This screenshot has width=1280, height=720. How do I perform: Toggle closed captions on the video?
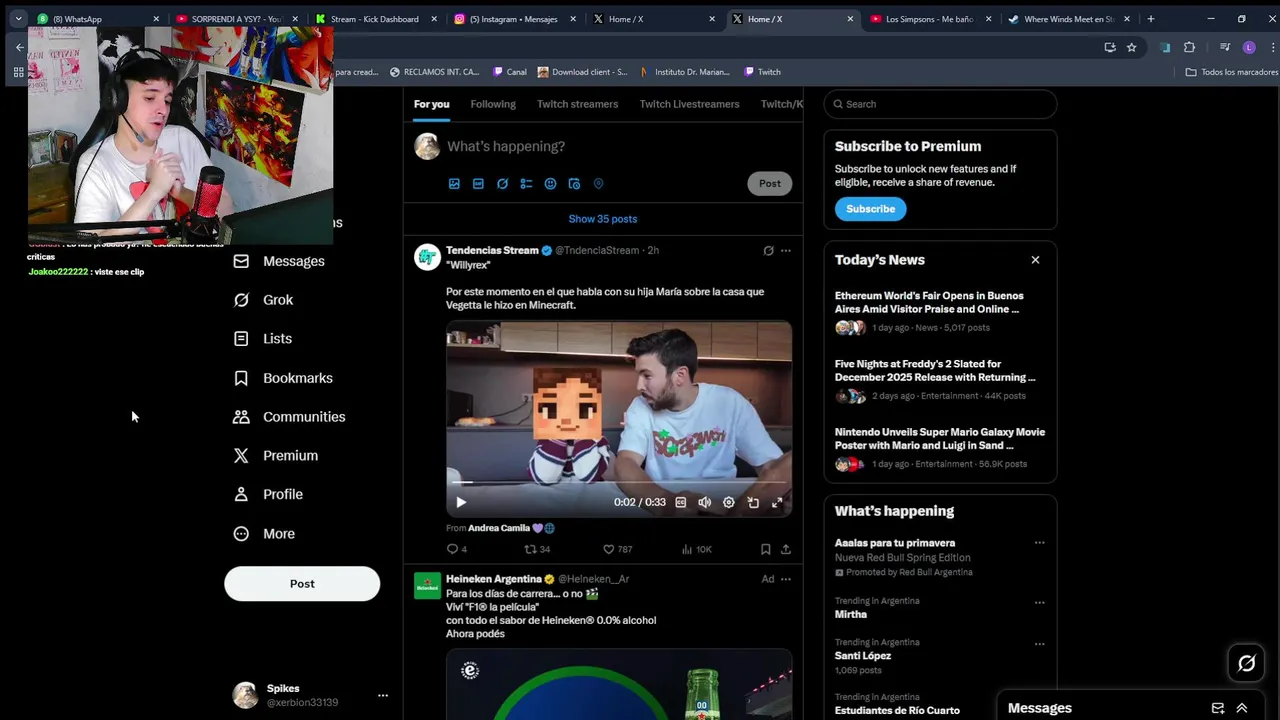pyautogui.click(x=681, y=503)
